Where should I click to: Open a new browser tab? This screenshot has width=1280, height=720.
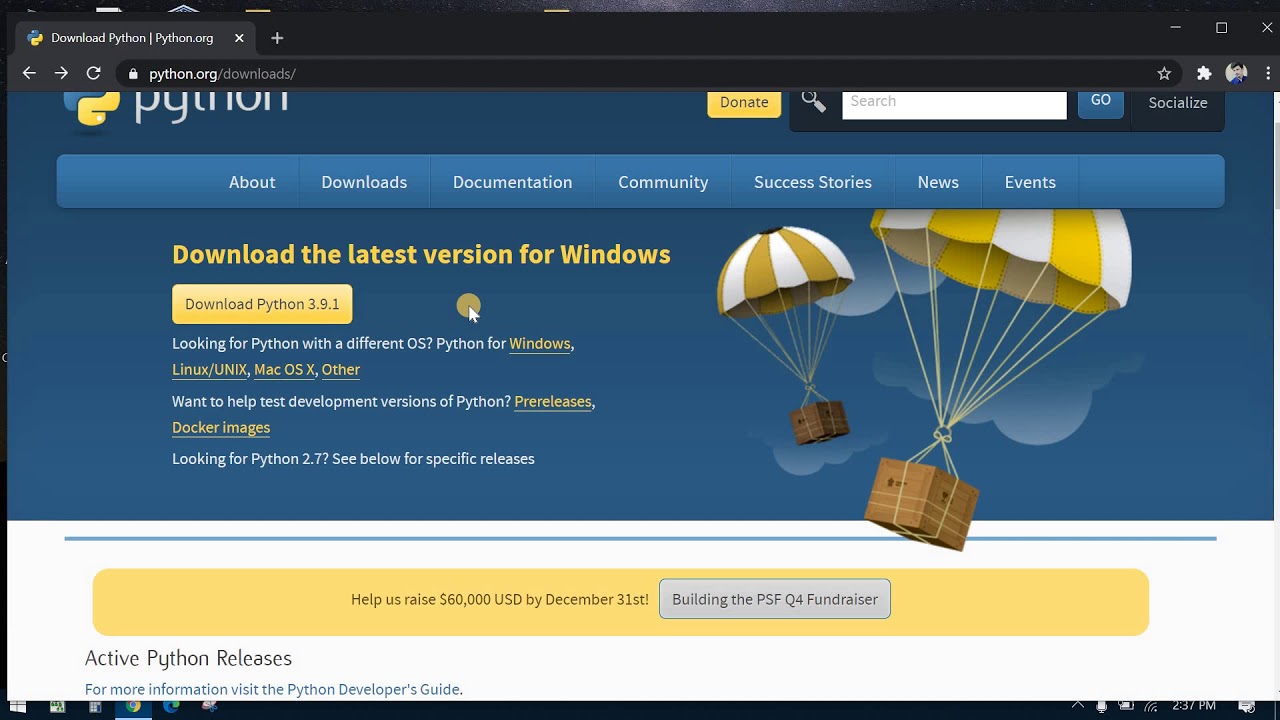pos(277,38)
